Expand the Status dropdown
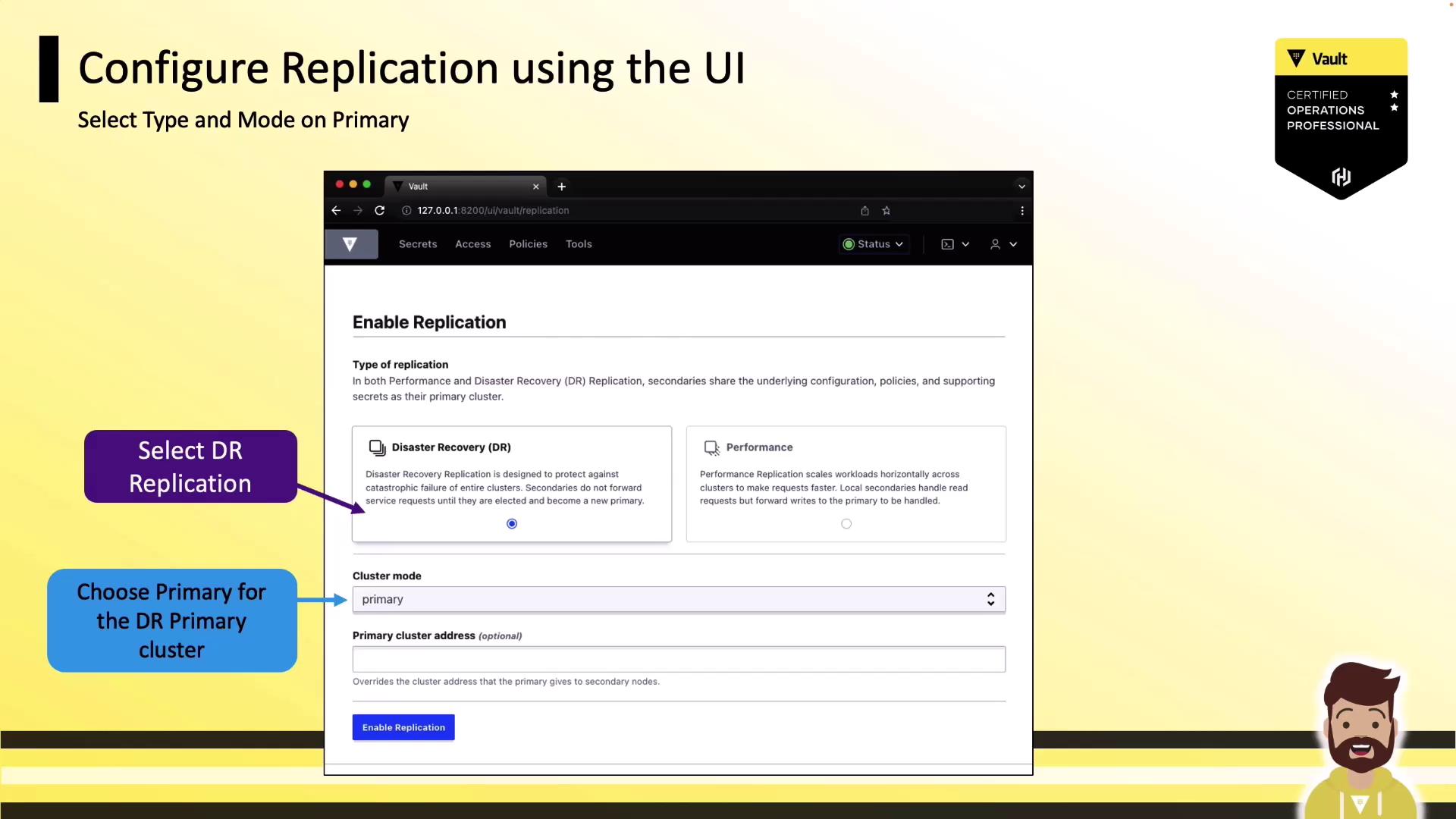 tap(874, 244)
